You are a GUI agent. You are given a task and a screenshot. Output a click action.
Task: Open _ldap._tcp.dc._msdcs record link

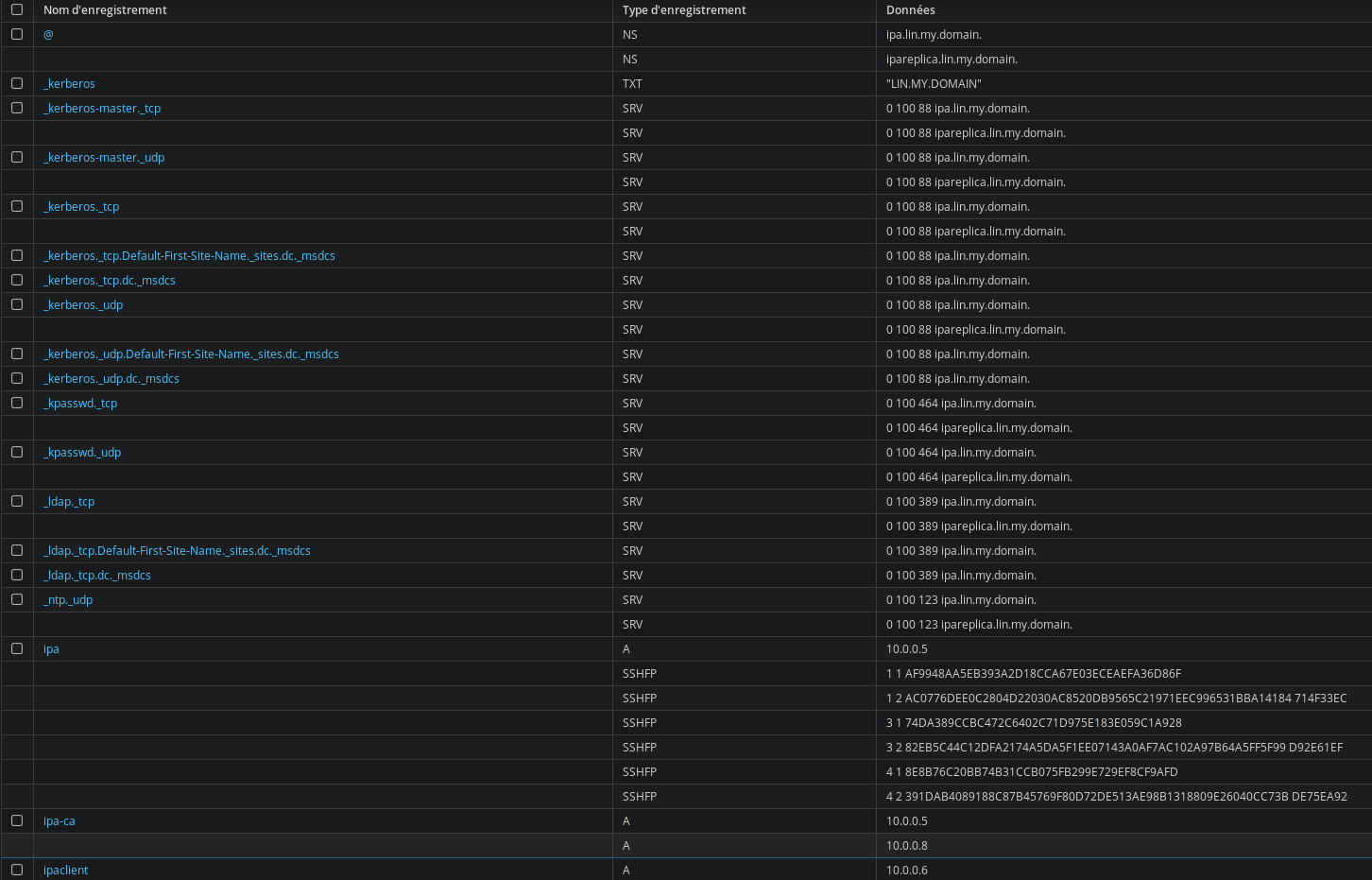click(x=97, y=575)
